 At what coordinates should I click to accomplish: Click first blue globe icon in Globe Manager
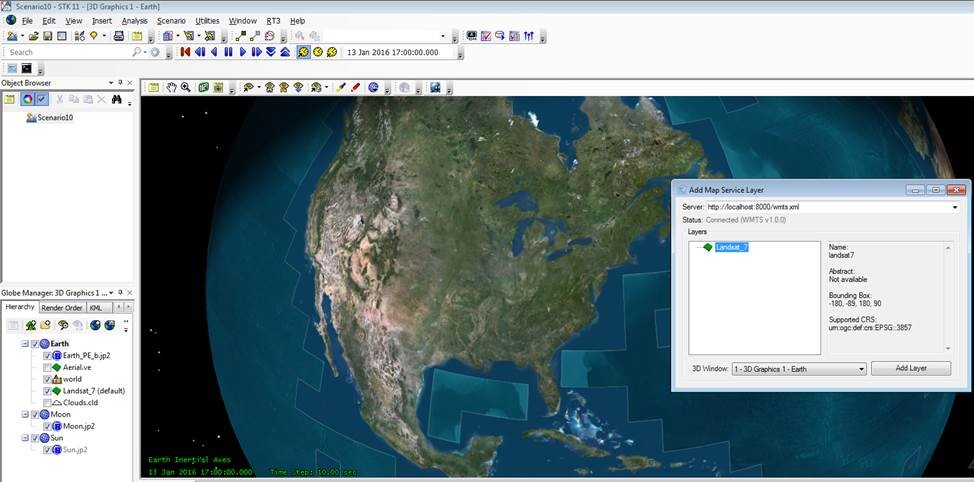[x=95, y=325]
